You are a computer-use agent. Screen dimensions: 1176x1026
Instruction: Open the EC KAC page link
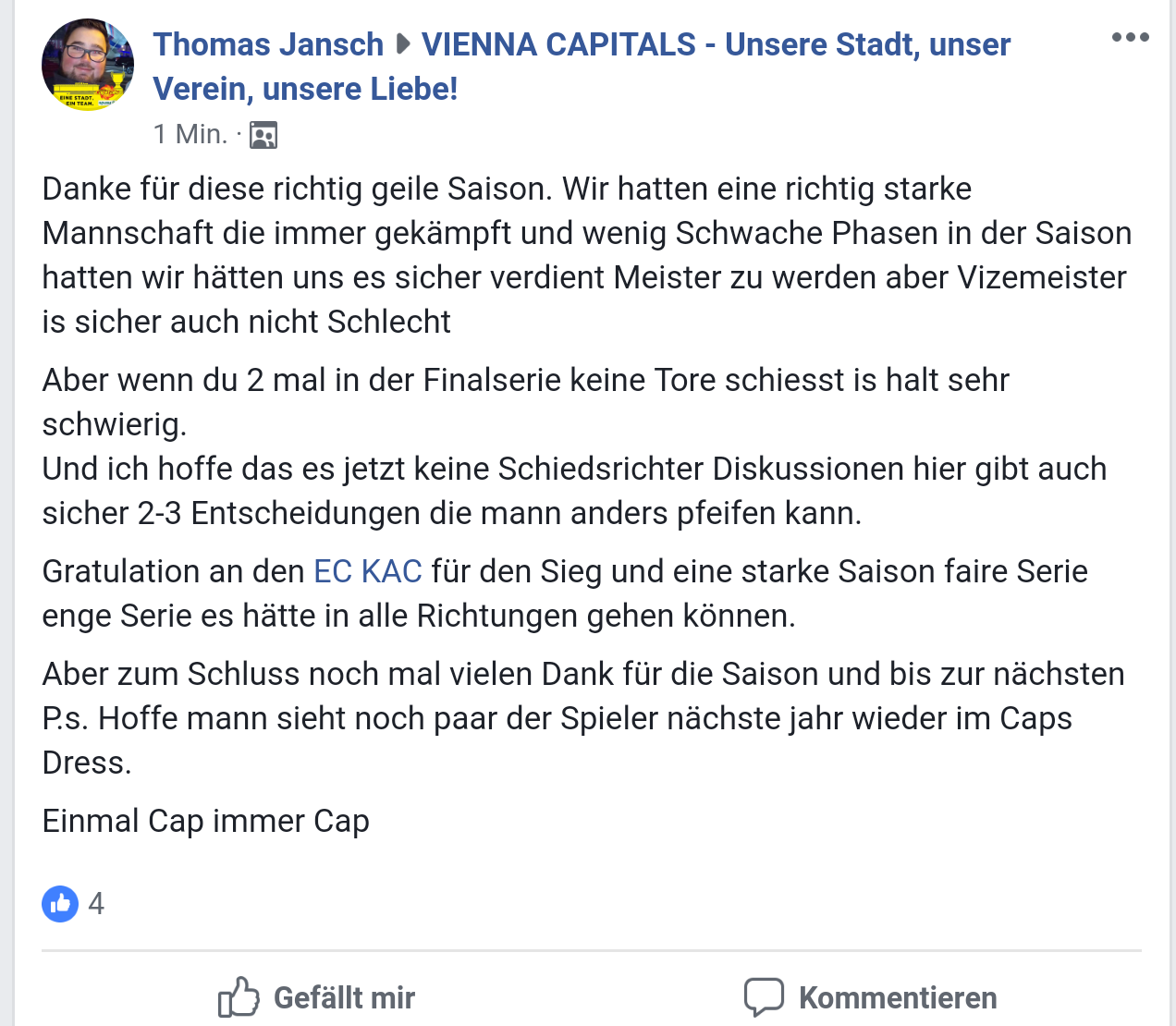coord(368,571)
